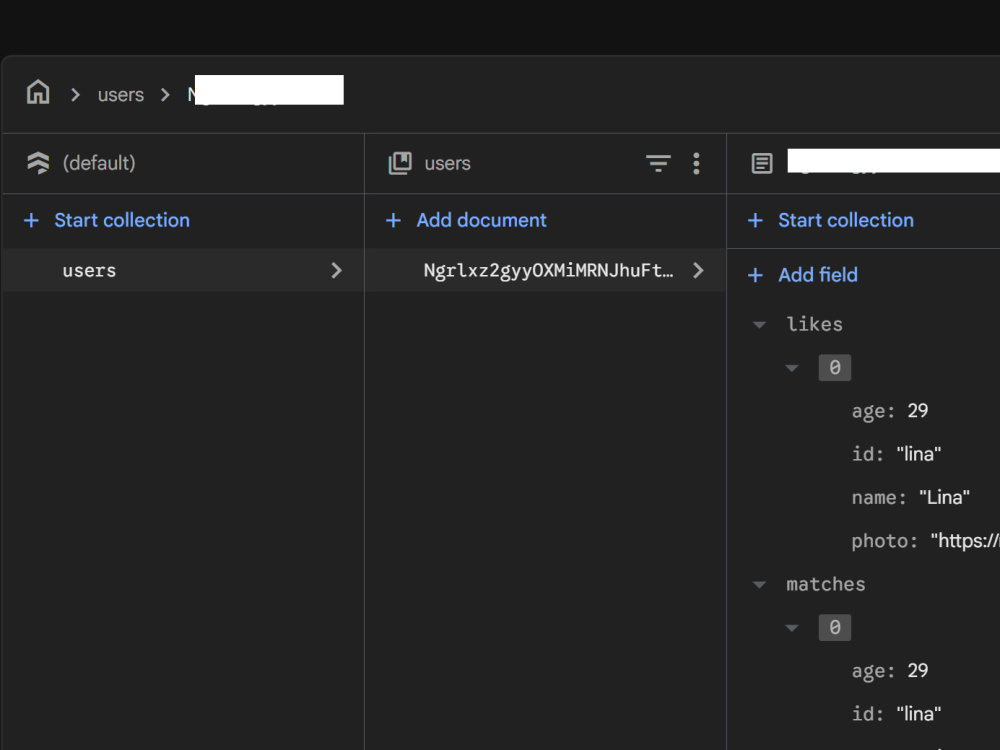The image size is (1000, 750).
Task: Open filter icon in users panel
Action: pyautogui.click(x=658, y=163)
